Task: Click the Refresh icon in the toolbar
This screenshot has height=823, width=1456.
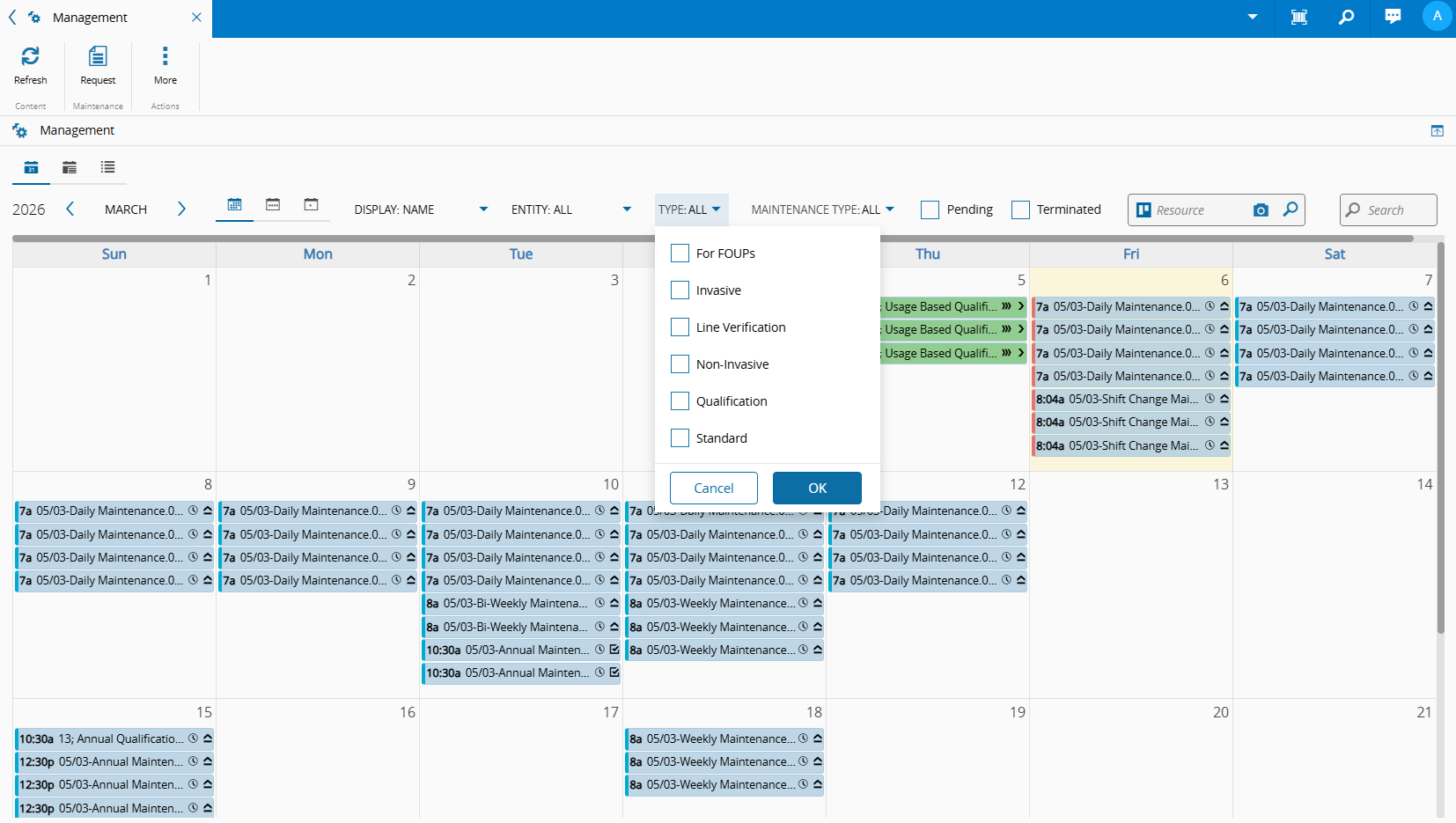Action: [x=30, y=56]
